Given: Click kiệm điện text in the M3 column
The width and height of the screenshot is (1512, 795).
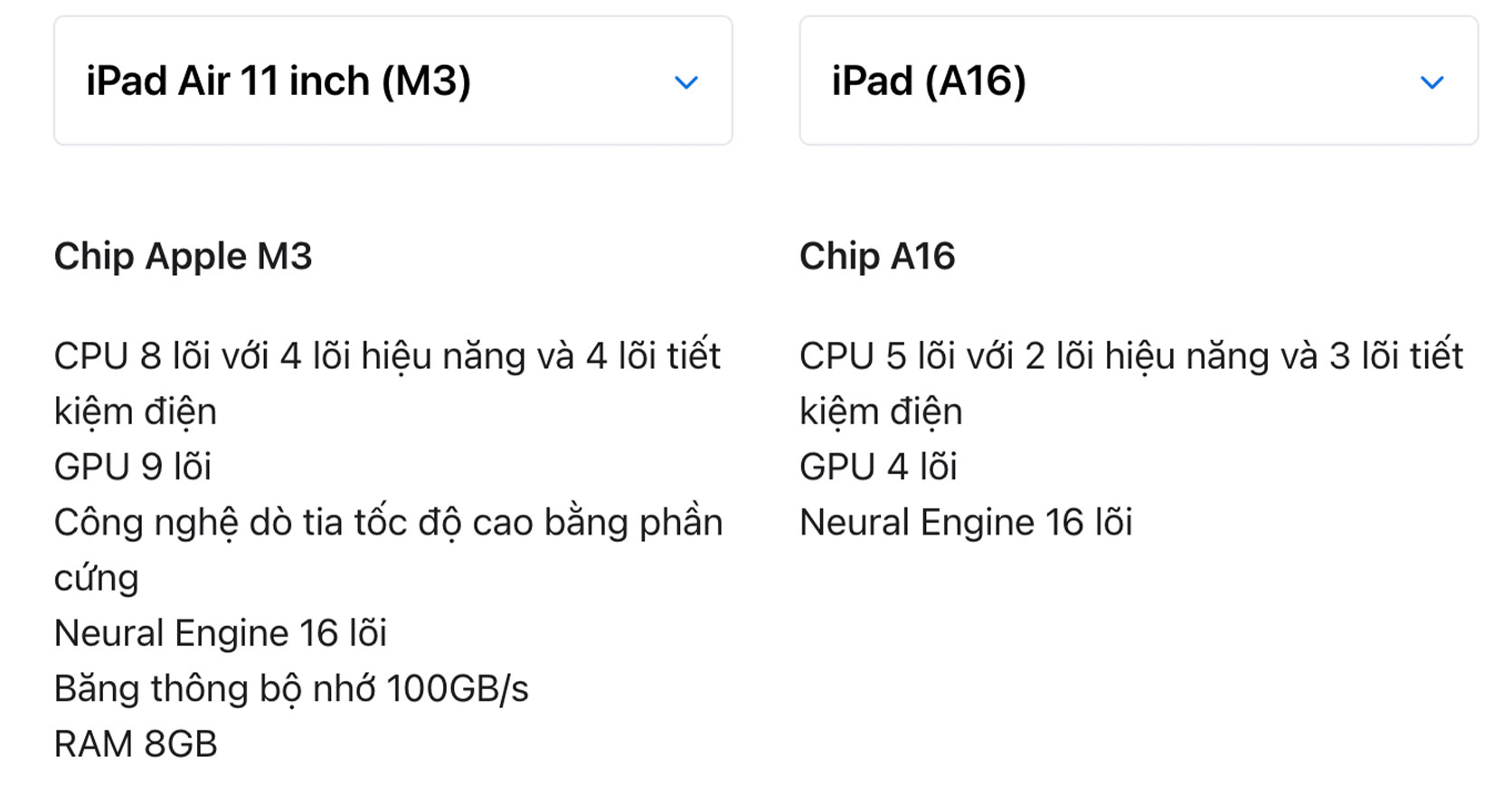Looking at the screenshot, I should [x=136, y=412].
